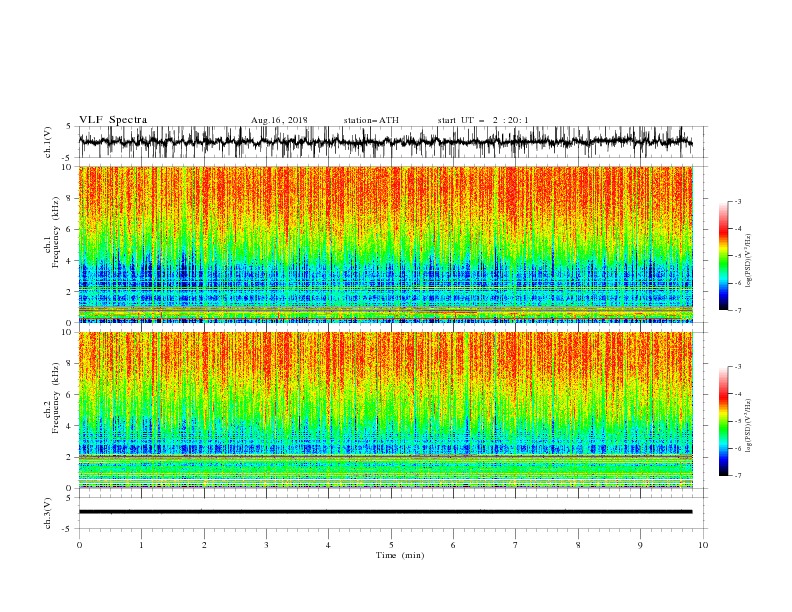Click the "-3" label on ch.1 color bar
The height and width of the screenshot is (612, 792).
click(x=738, y=201)
